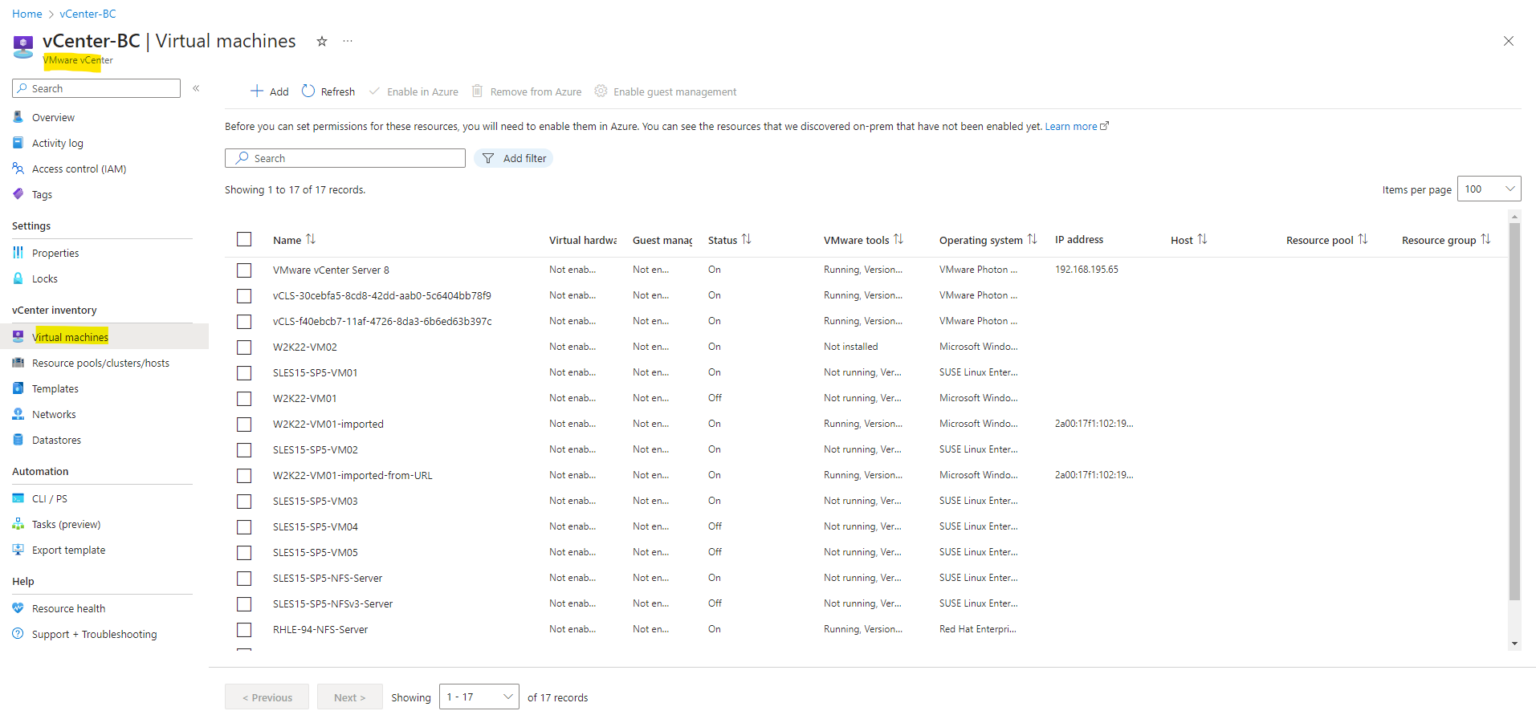Screen dimensions: 1536x719
Task: Switch to Resource pools/clusters/hosts
Action: pyautogui.click(x=100, y=362)
